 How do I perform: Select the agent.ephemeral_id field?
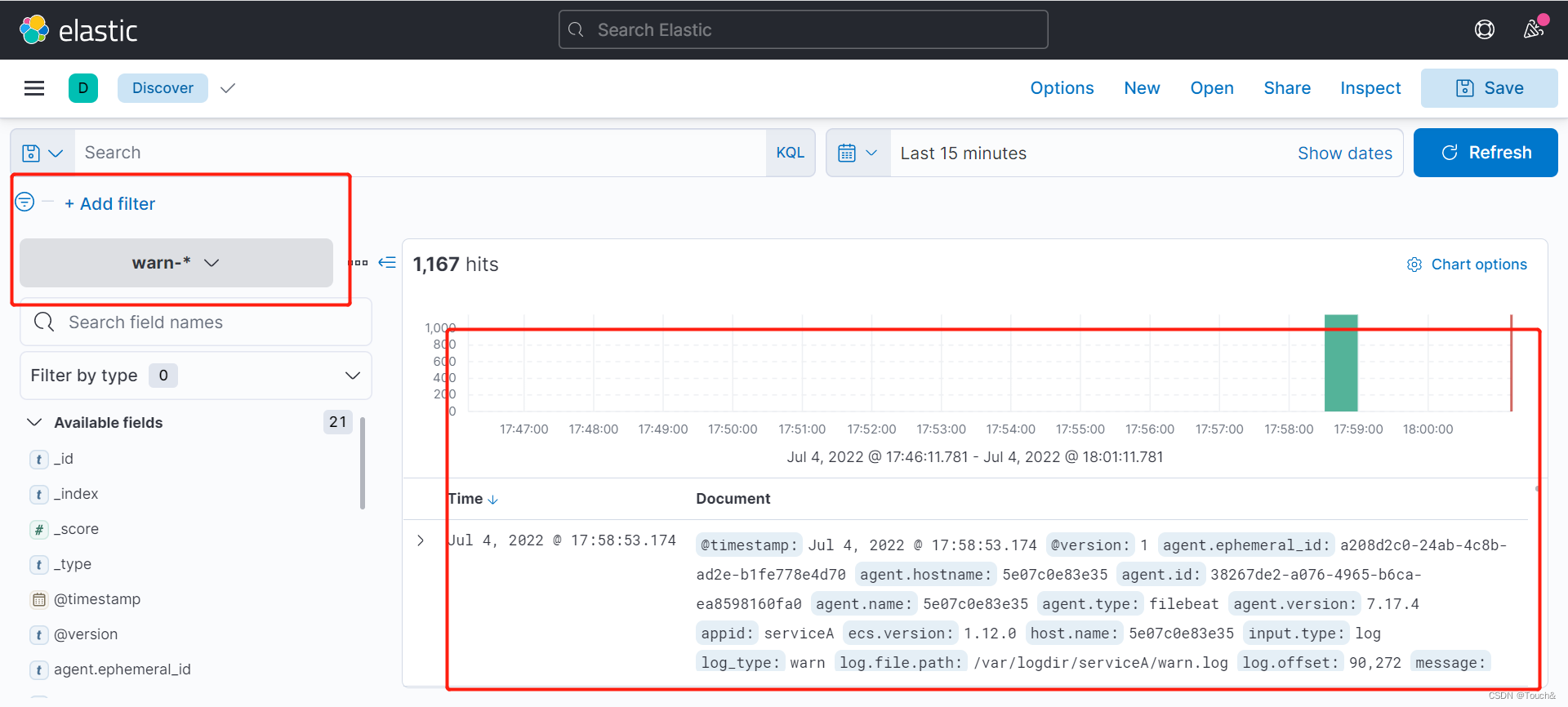pyautogui.click(x=122, y=669)
